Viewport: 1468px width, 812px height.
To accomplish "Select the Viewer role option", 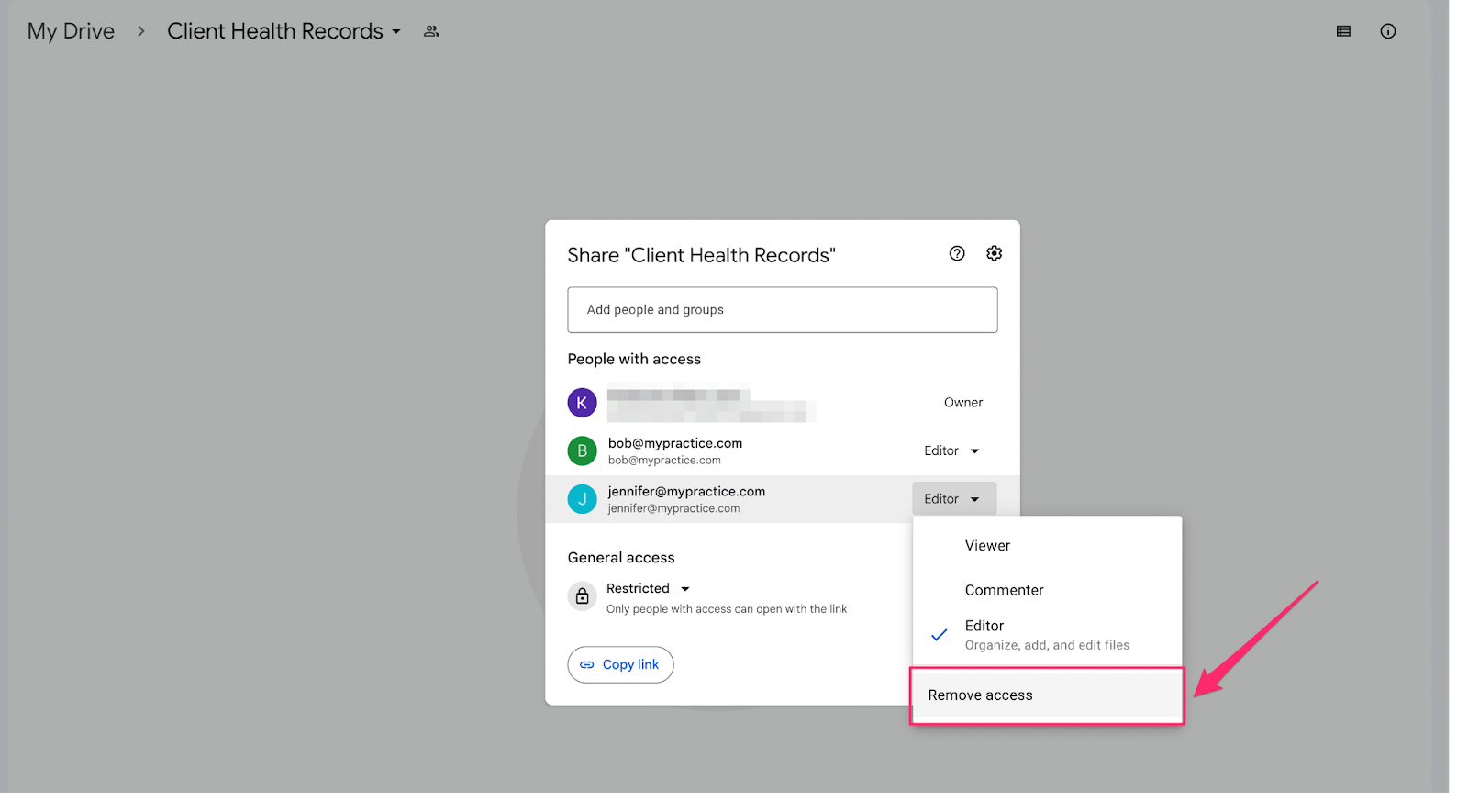I will (1047, 545).
